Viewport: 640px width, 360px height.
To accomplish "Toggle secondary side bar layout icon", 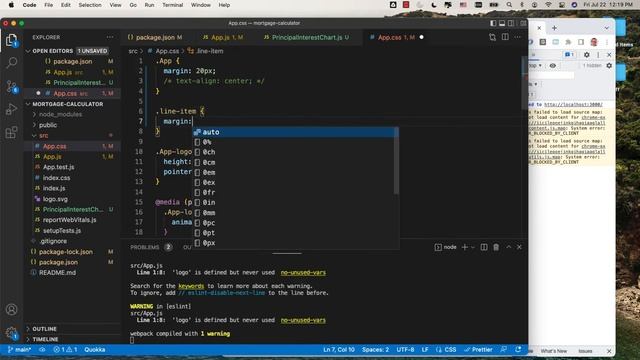I will (x=511, y=23).
